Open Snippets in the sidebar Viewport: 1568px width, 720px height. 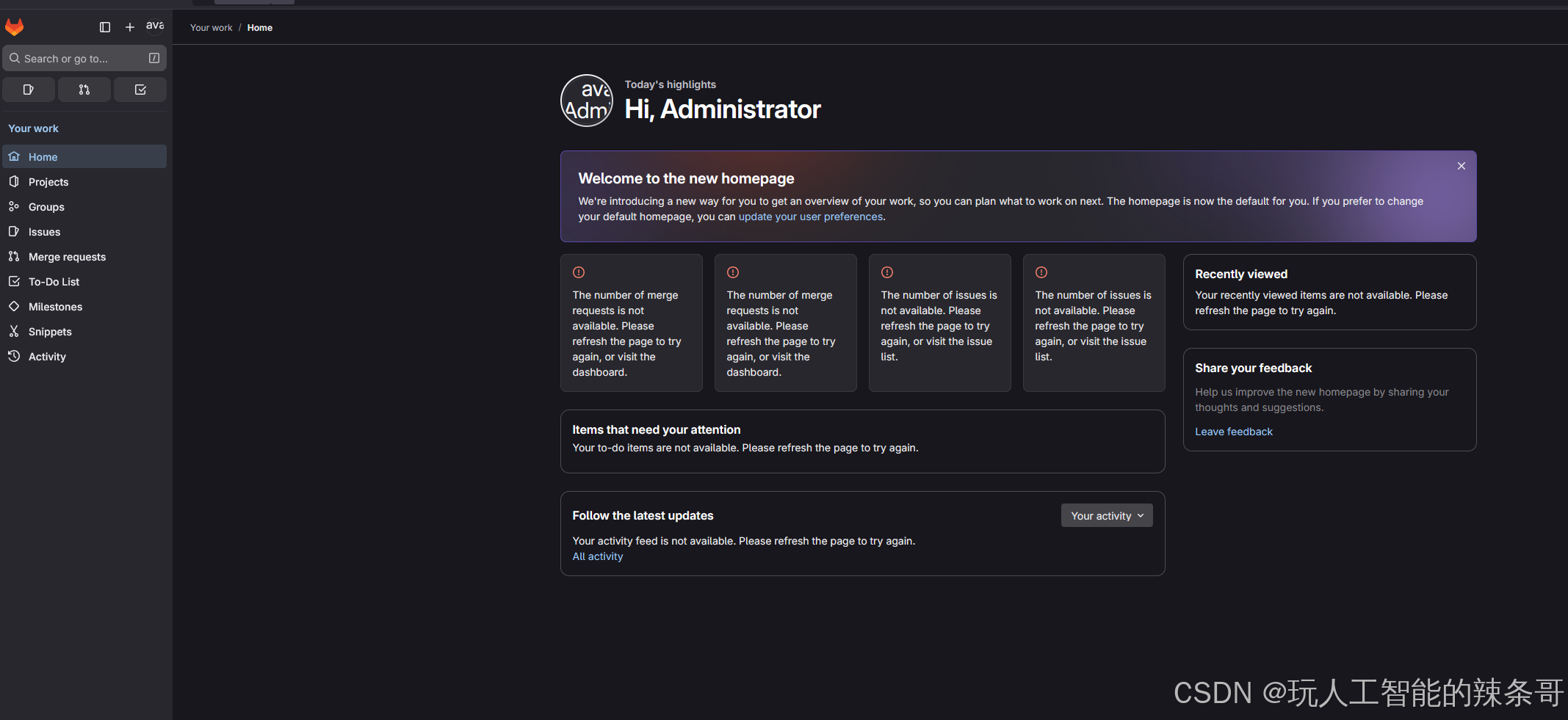84,331
